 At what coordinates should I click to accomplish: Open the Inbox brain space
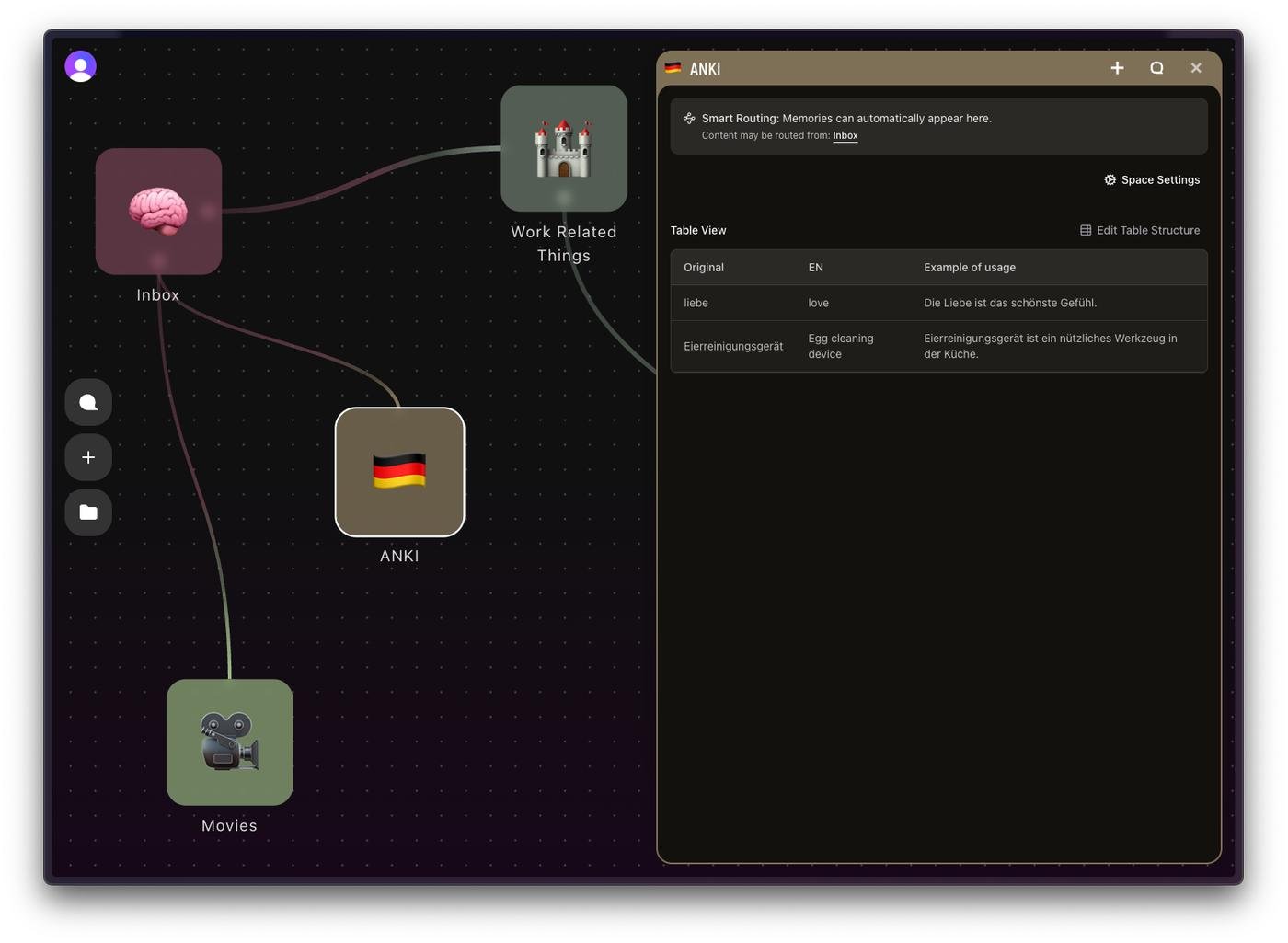click(x=158, y=212)
